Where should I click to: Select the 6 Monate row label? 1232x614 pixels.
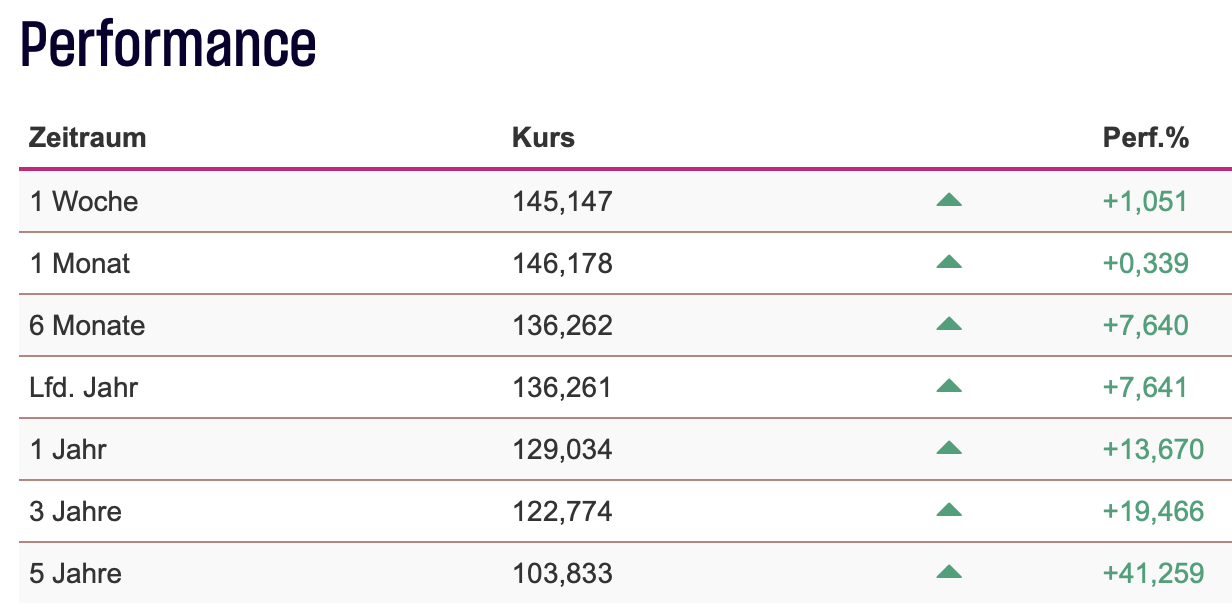(x=87, y=325)
